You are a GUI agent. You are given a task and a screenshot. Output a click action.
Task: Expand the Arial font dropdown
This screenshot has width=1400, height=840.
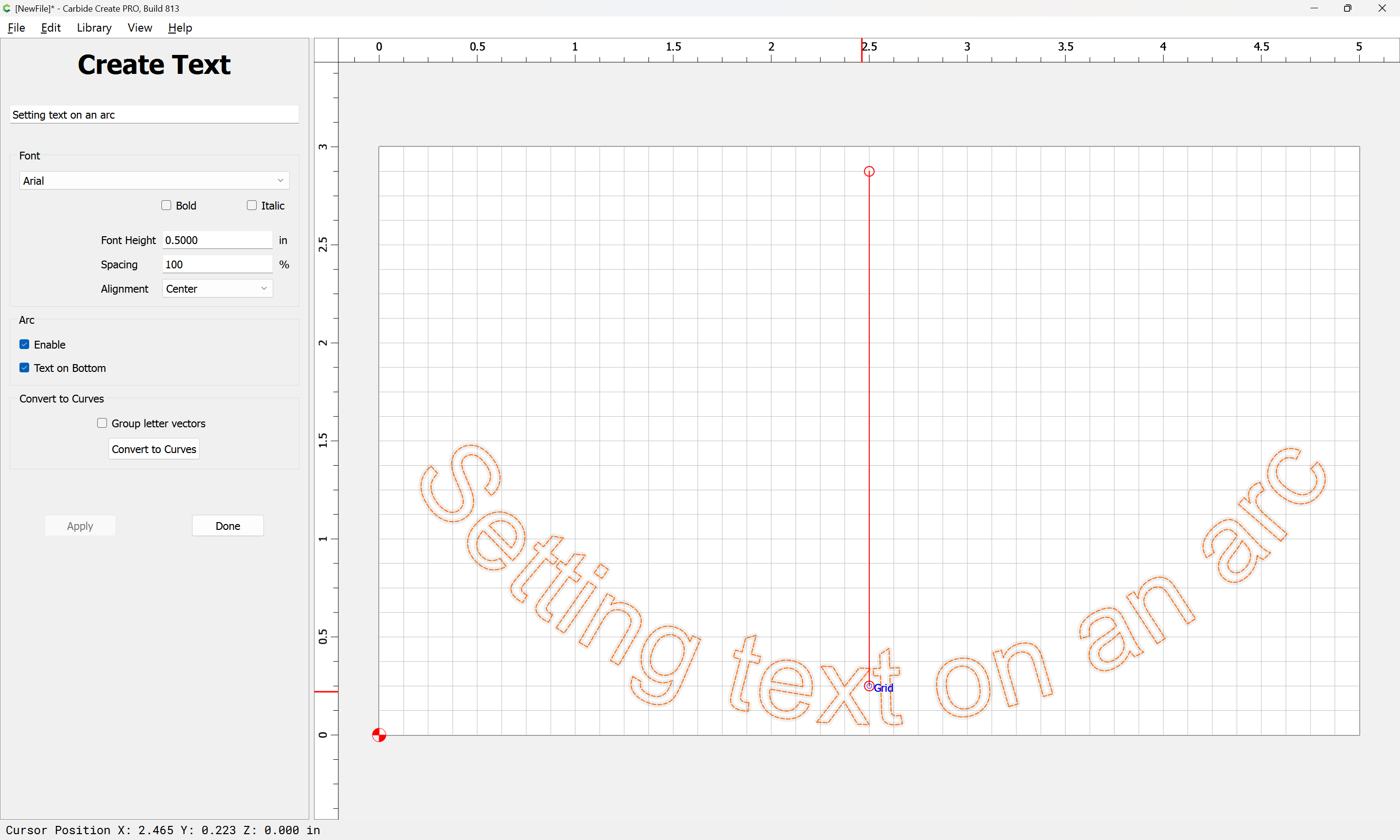click(x=155, y=180)
